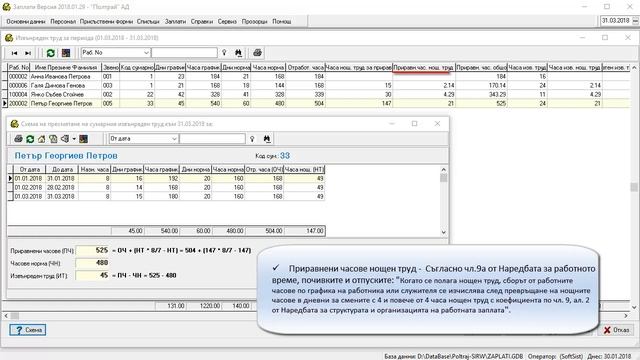The height and width of the screenshot is (360, 640).
Task: Click filter key icon beside От дата field
Action: (252, 139)
